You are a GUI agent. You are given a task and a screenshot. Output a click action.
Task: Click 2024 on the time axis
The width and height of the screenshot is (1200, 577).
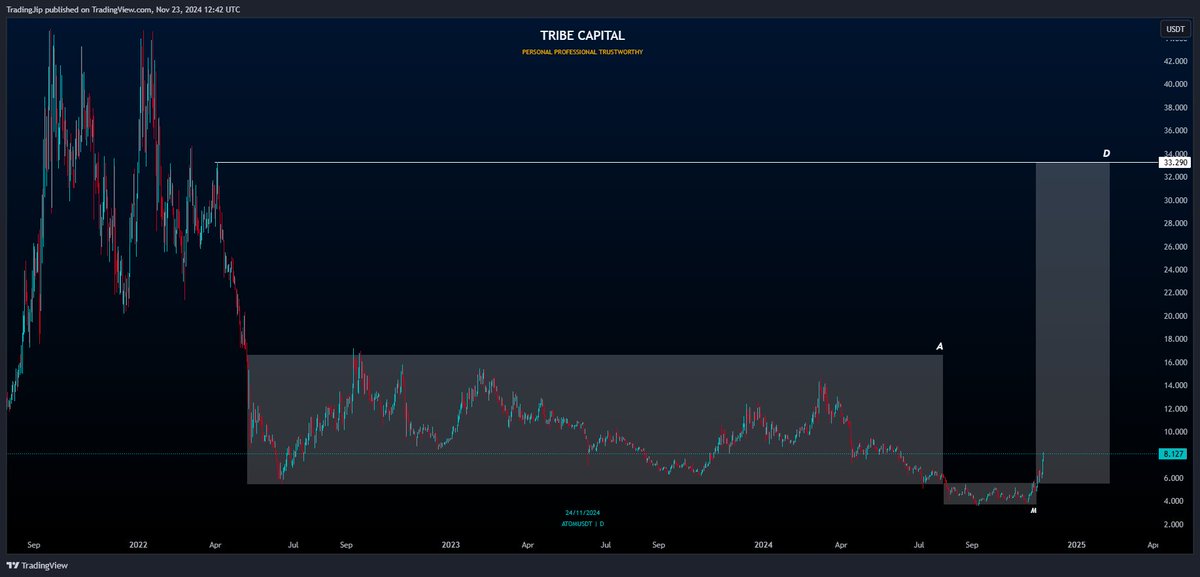(764, 545)
